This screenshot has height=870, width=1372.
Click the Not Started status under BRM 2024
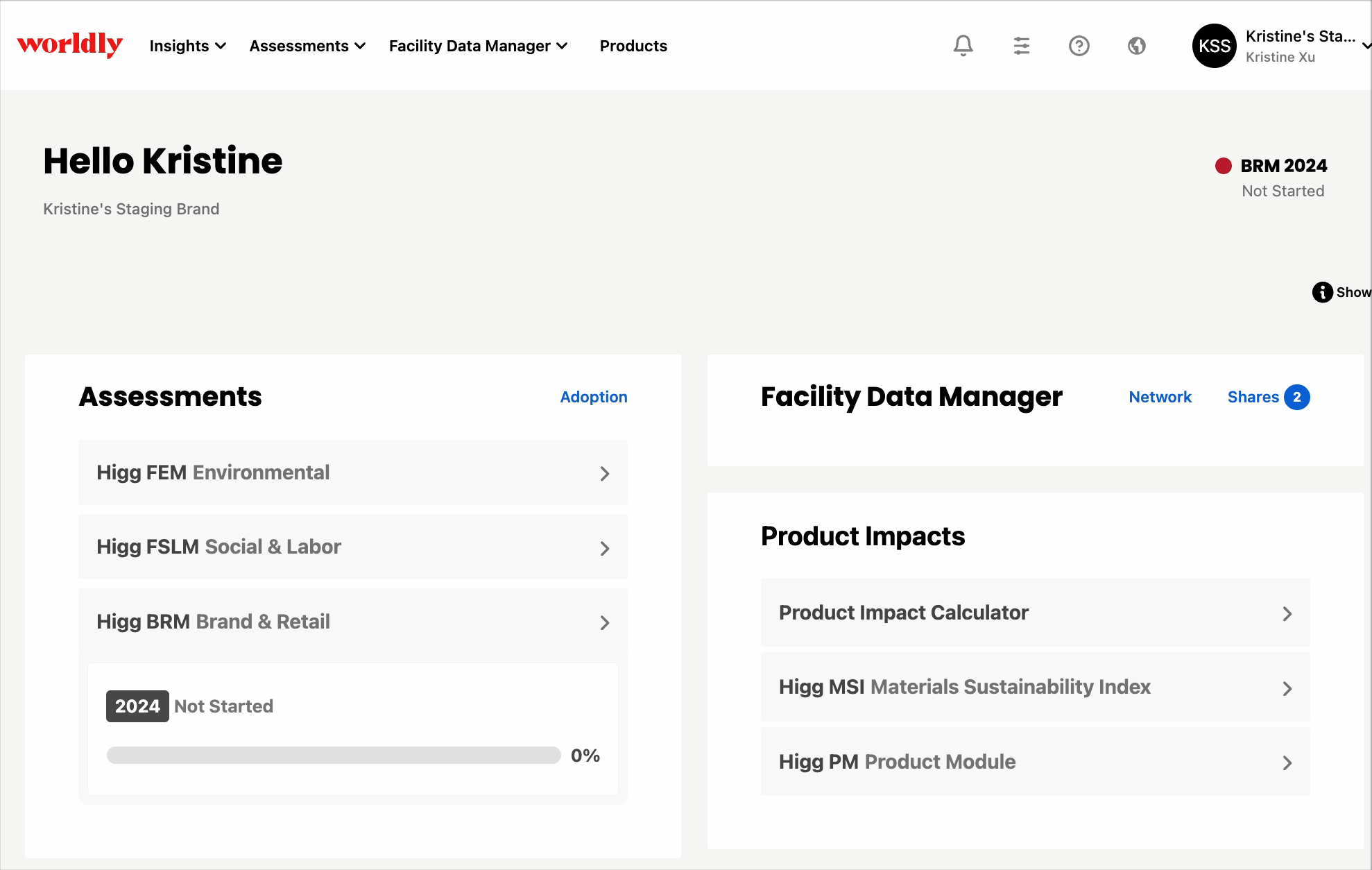click(1283, 191)
